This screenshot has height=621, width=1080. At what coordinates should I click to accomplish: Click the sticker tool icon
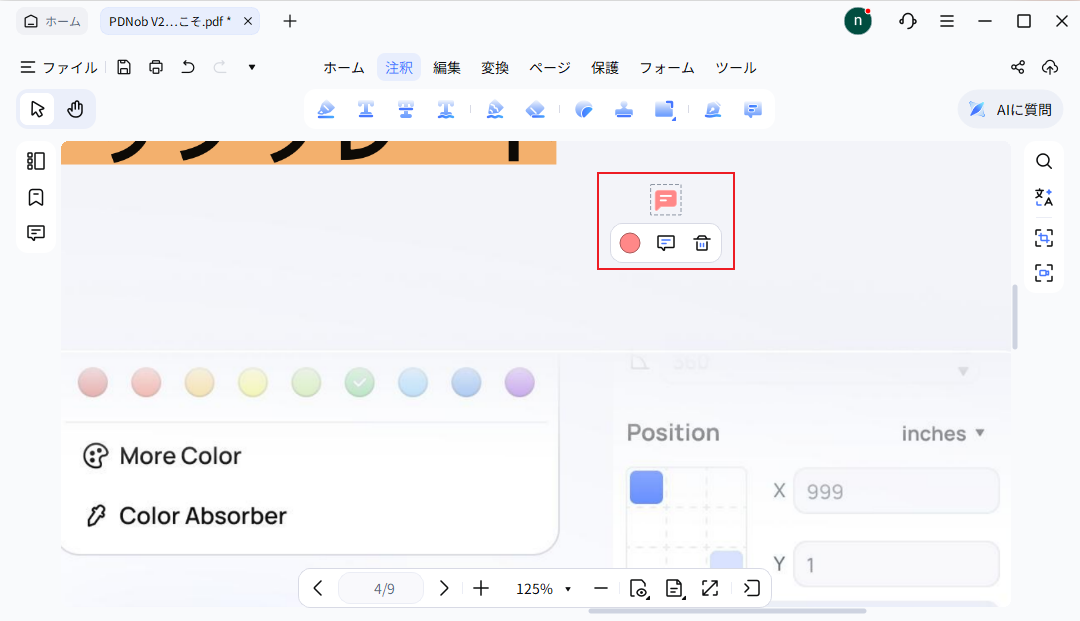coord(584,110)
